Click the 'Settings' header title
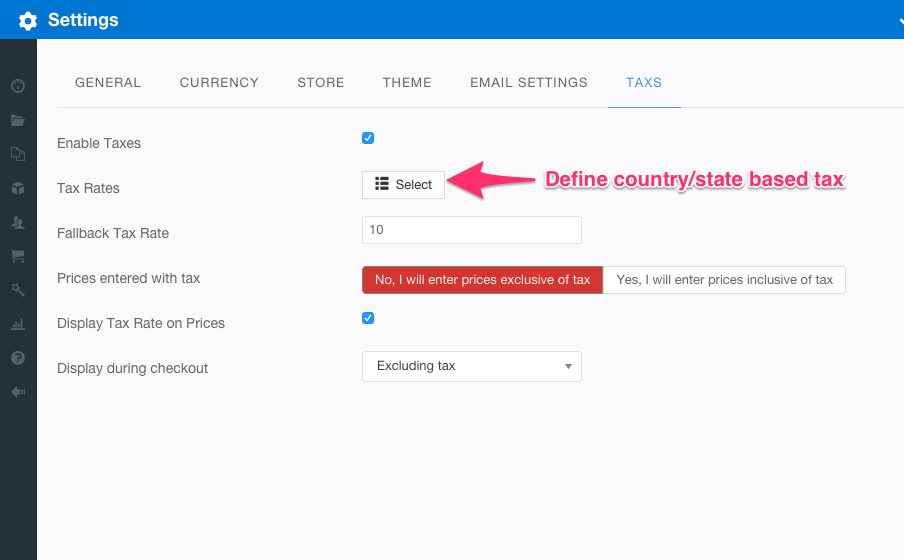904x560 pixels. [83, 20]
